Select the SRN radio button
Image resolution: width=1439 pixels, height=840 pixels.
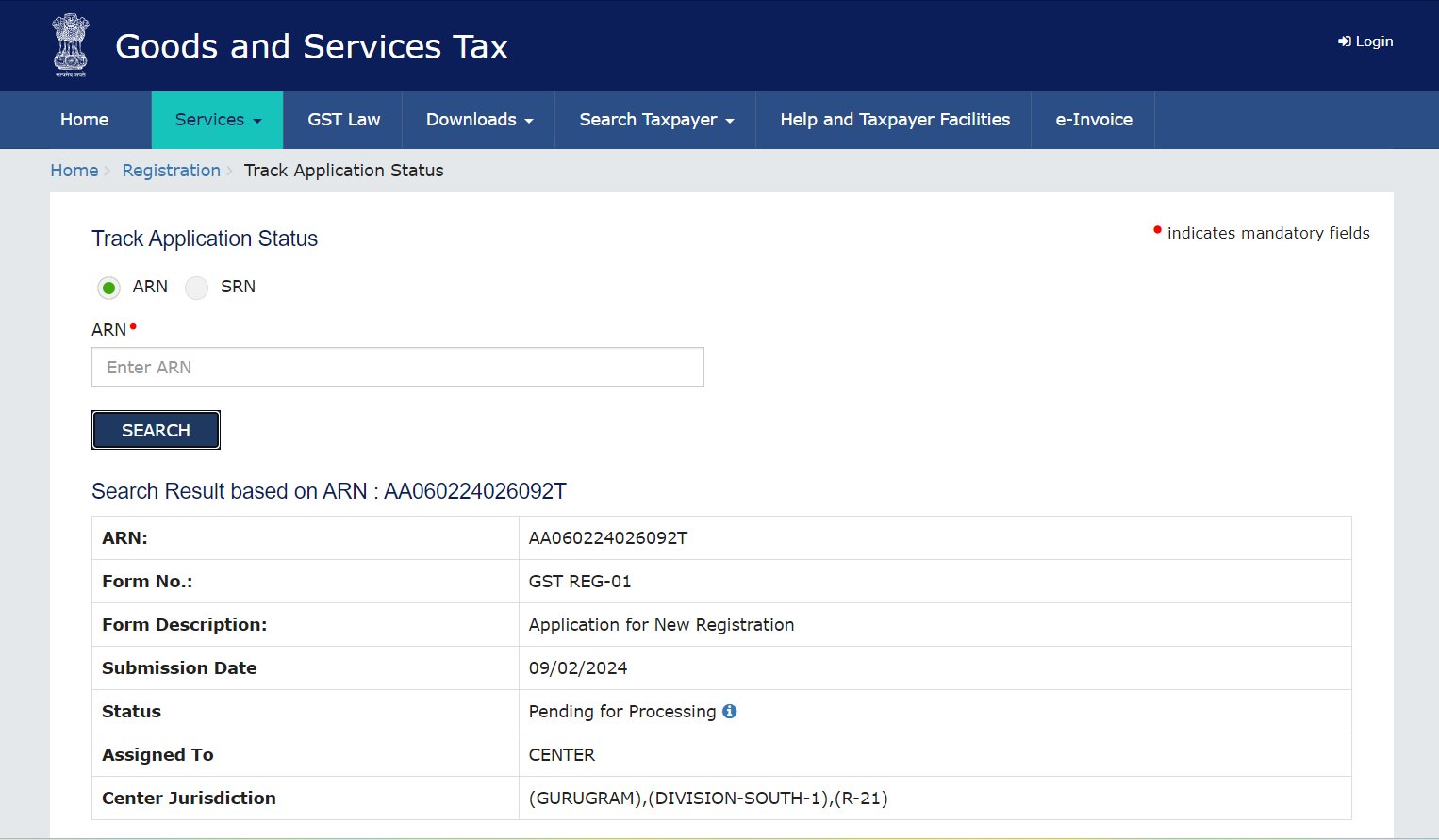(196, 288)
